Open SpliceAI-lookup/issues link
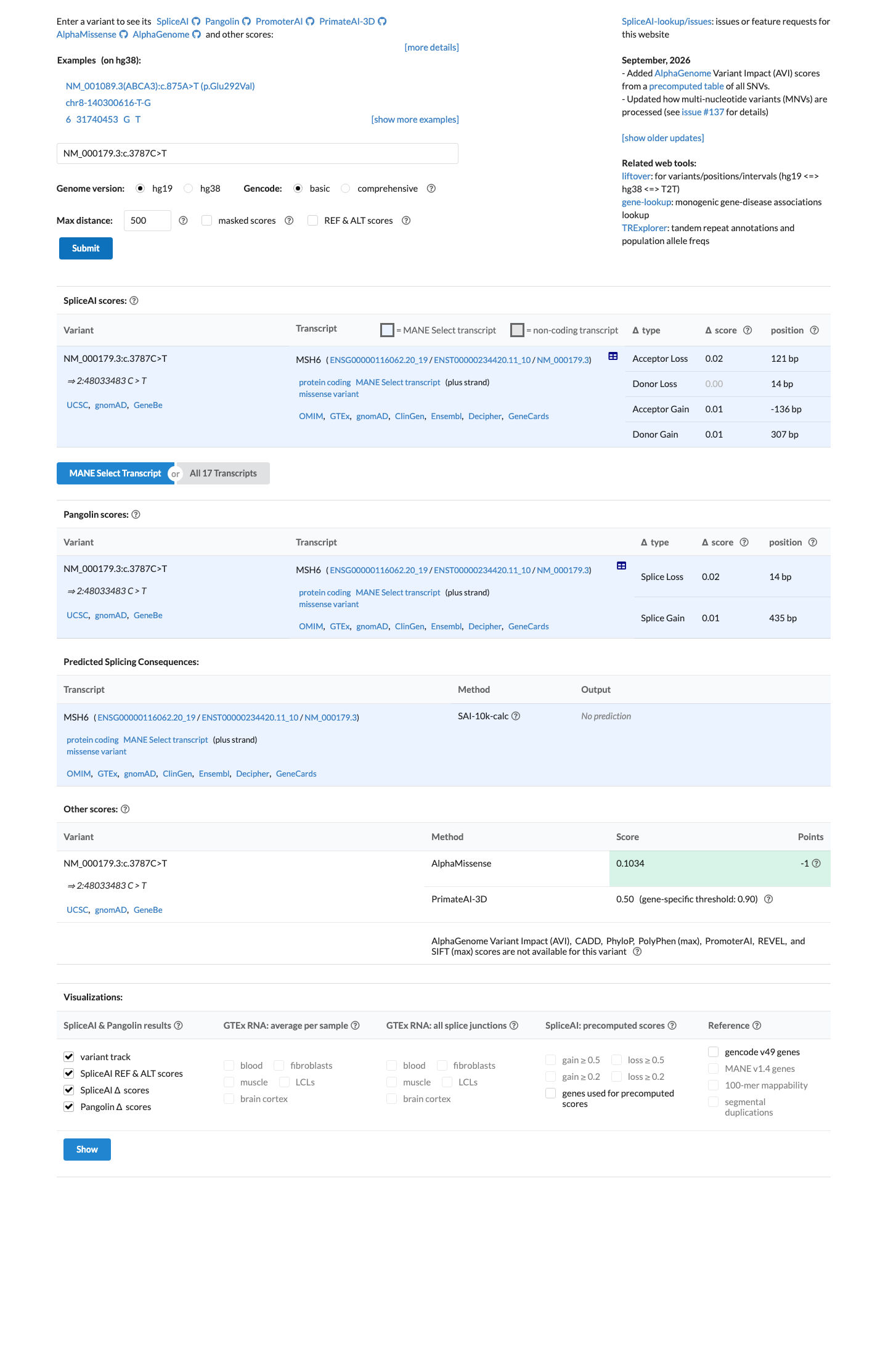Image resolution: width=896 pixels, height=1356 pixels. coord(667,22)
